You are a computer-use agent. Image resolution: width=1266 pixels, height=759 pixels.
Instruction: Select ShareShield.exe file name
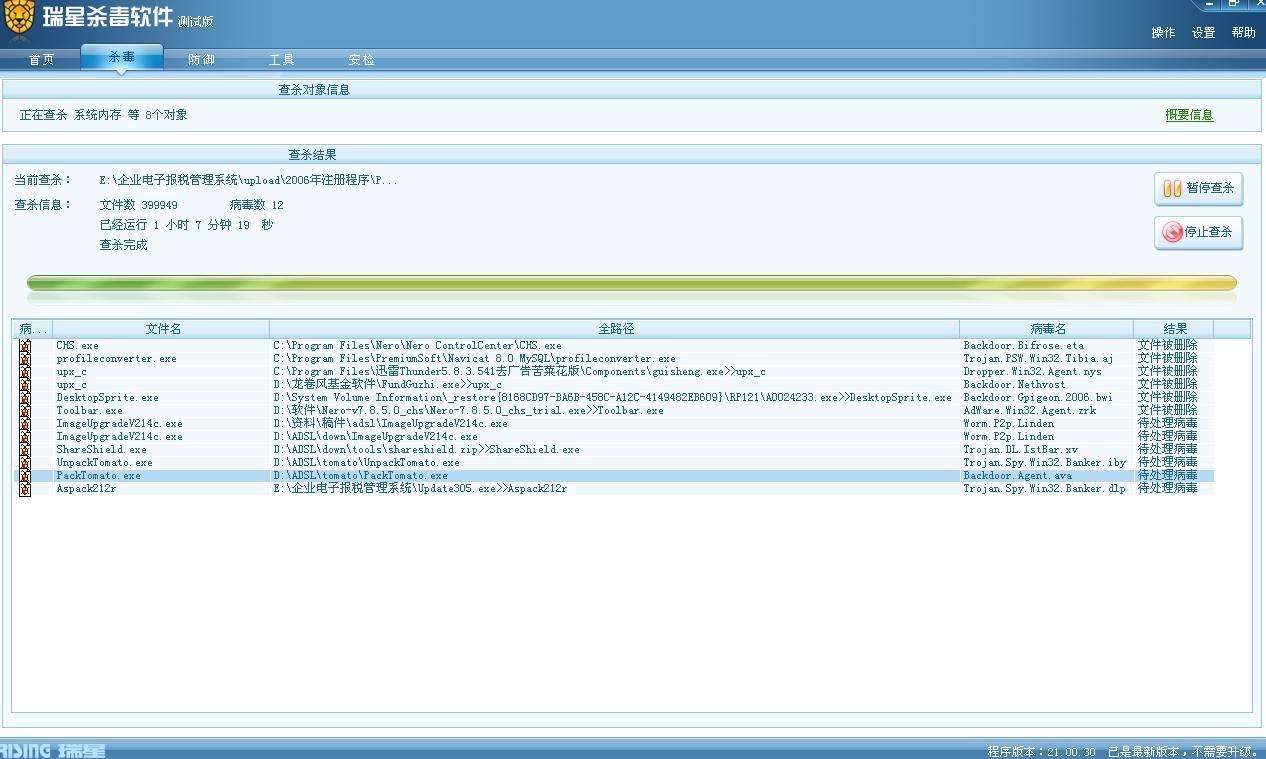pyautogui.click(x=102, y=450)
